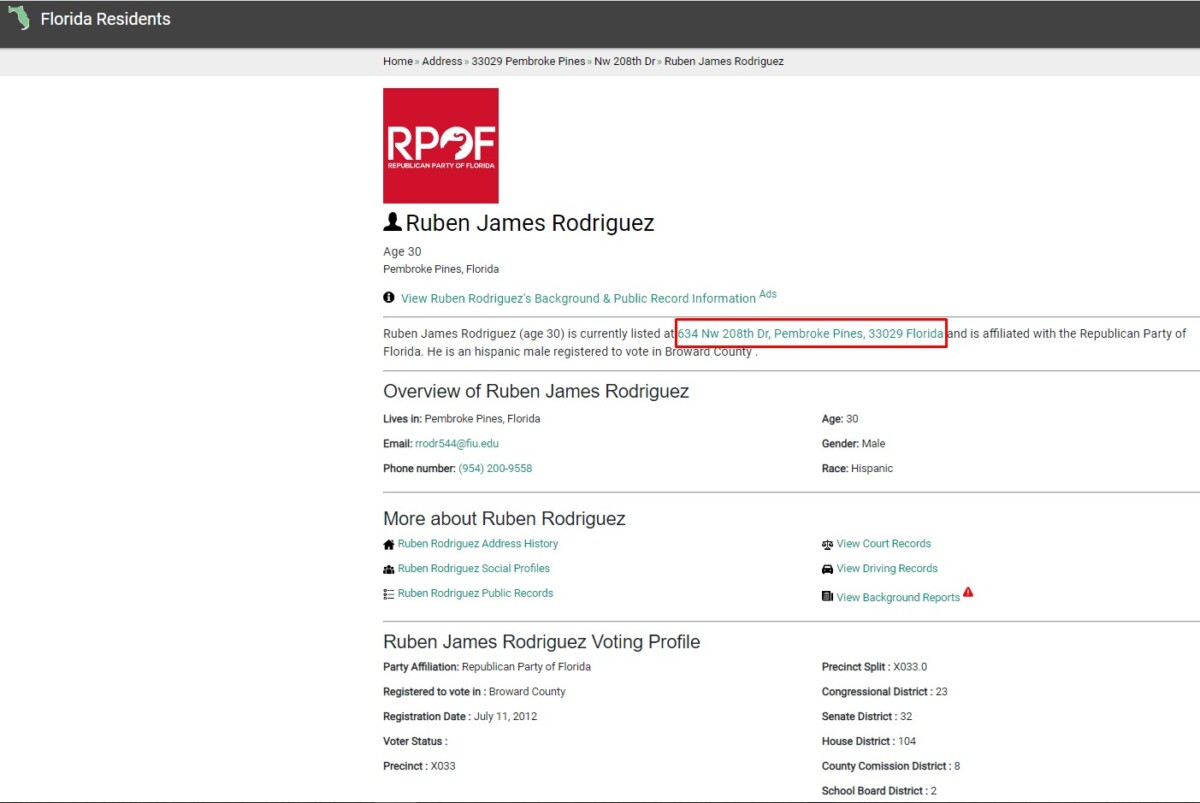
Task: Click the info icon before the background link
Action: 389,298
